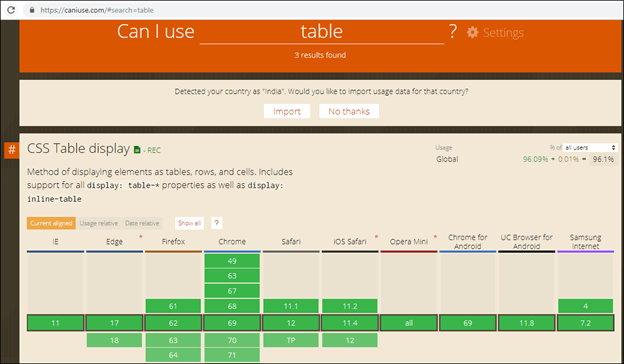Screen dimensions: 624x364
Task: Click the CSS Table display heading
Action: coord(78,148)
